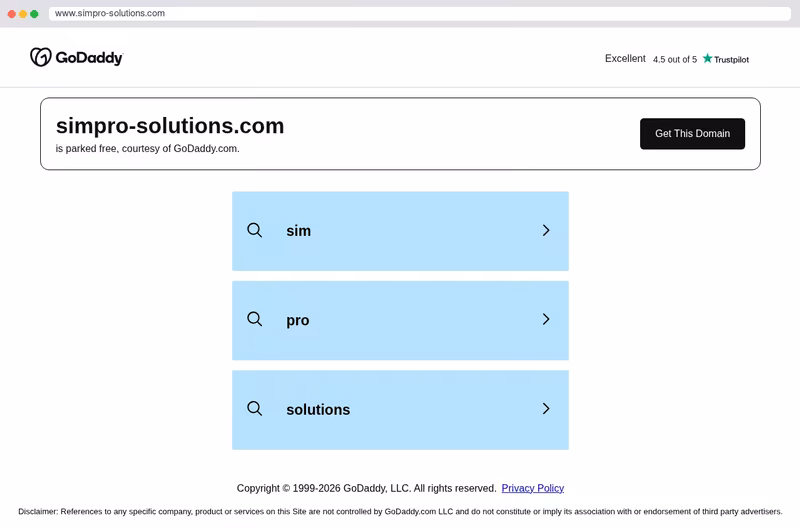This screenshot has width=800, height=528.
Task: Open the 'pro' related search link
Action: pyautogui.click(x=401, y=320)
